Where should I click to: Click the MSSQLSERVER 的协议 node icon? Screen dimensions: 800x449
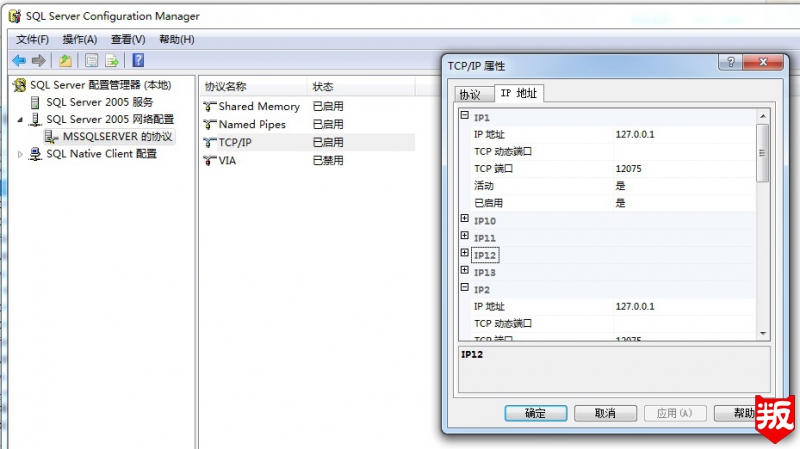52,136
